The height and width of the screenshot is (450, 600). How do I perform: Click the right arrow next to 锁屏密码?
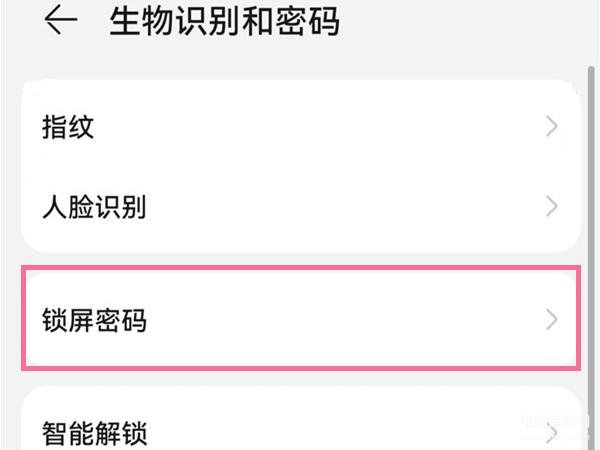click(551, 320)
